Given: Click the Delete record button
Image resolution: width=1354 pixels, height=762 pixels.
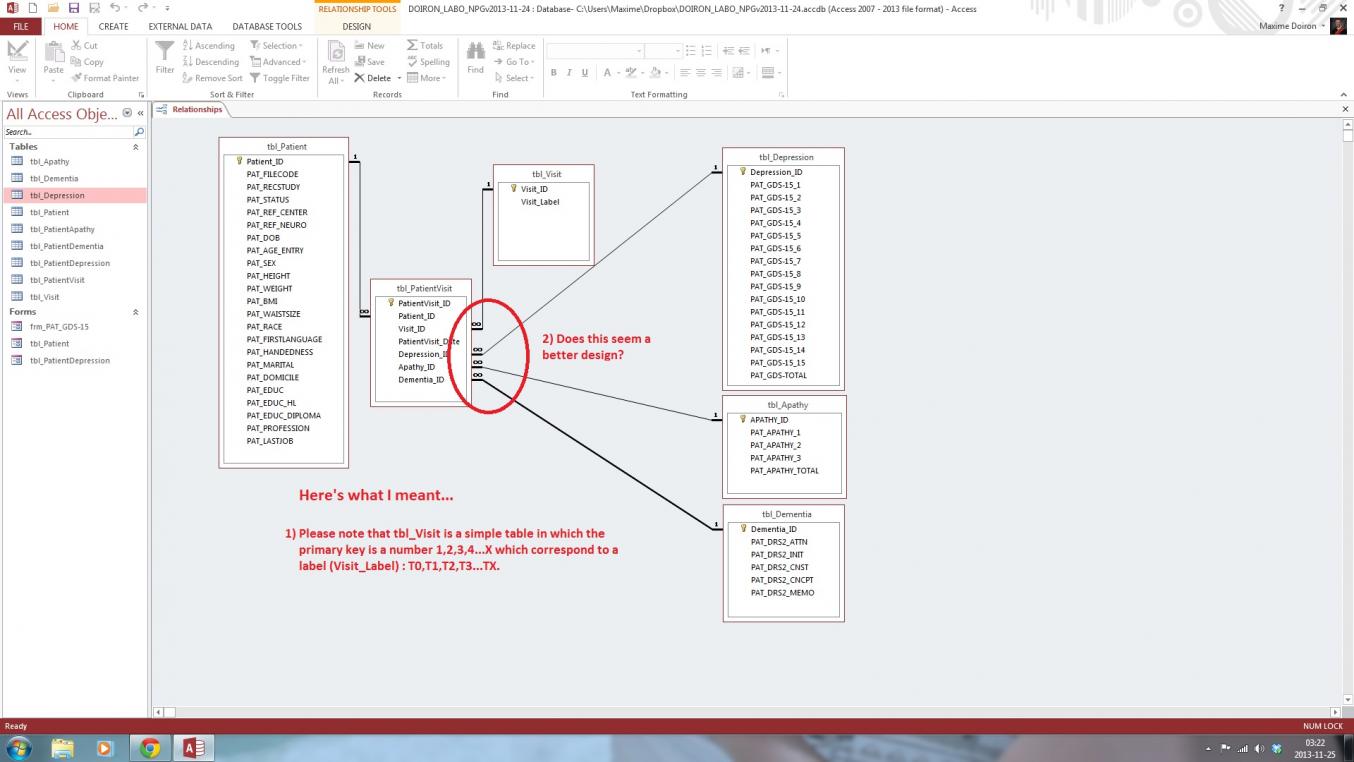Looking at the screenshot, I should 372,78.
